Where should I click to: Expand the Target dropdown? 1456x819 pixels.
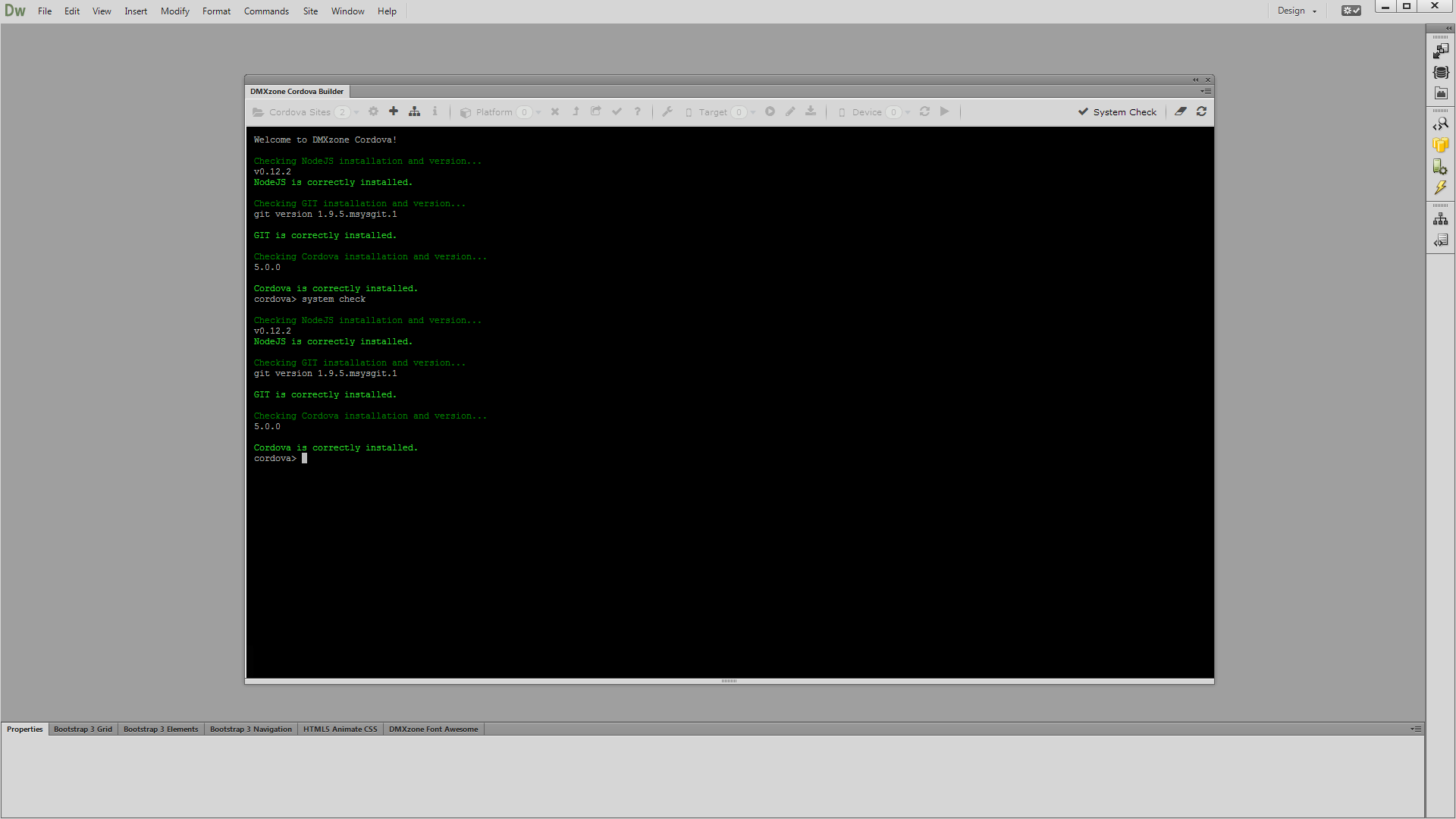pyautogui.click(x=753, y=112)
